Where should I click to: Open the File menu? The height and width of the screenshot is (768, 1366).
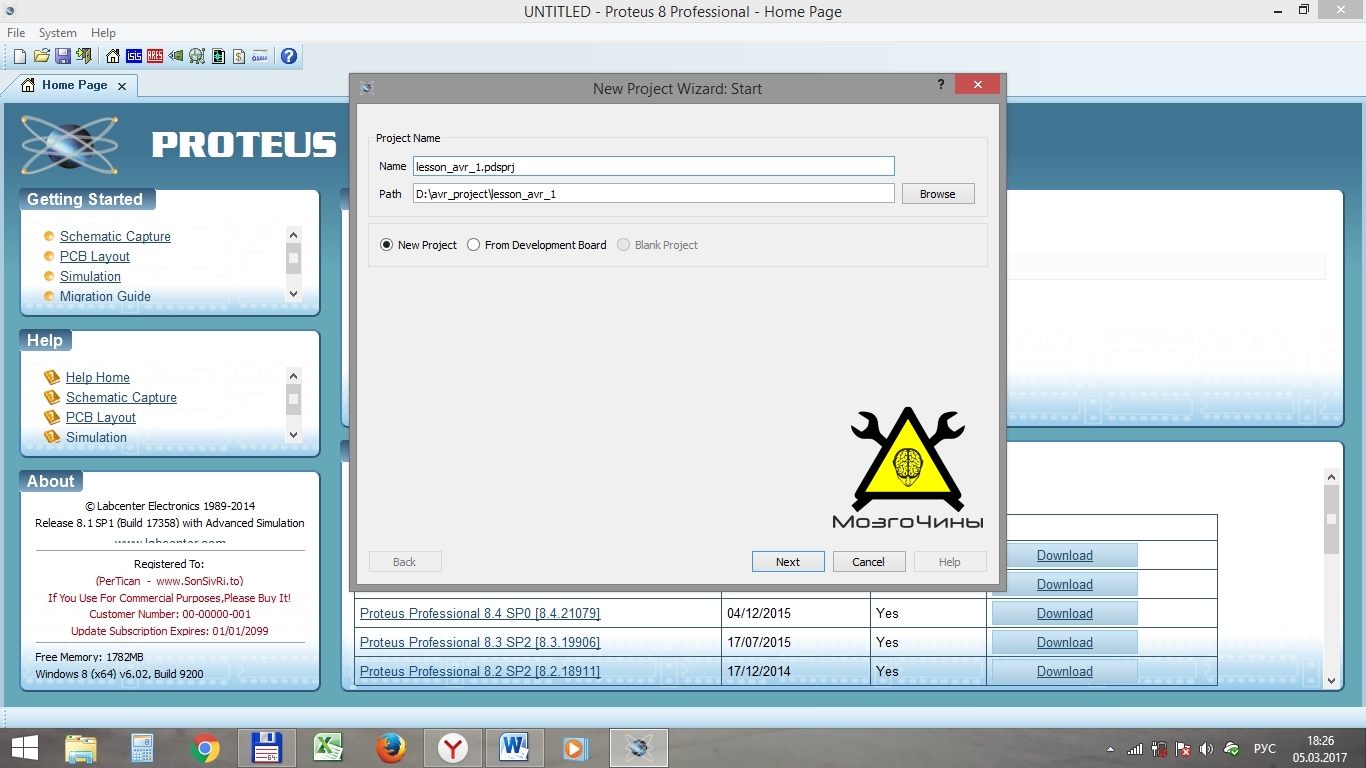coord(16,33)
